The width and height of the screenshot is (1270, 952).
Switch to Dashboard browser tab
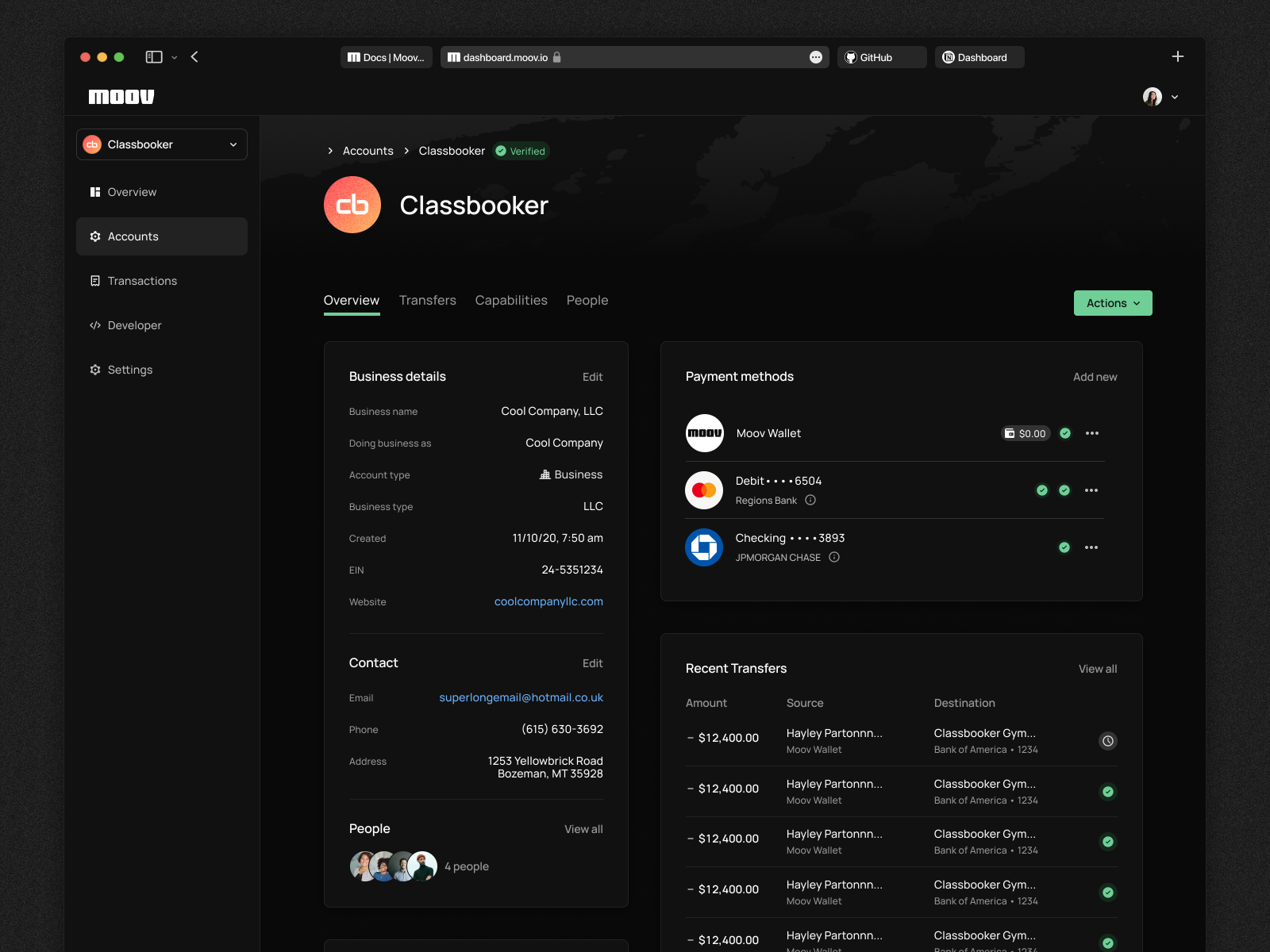(979, 57)
